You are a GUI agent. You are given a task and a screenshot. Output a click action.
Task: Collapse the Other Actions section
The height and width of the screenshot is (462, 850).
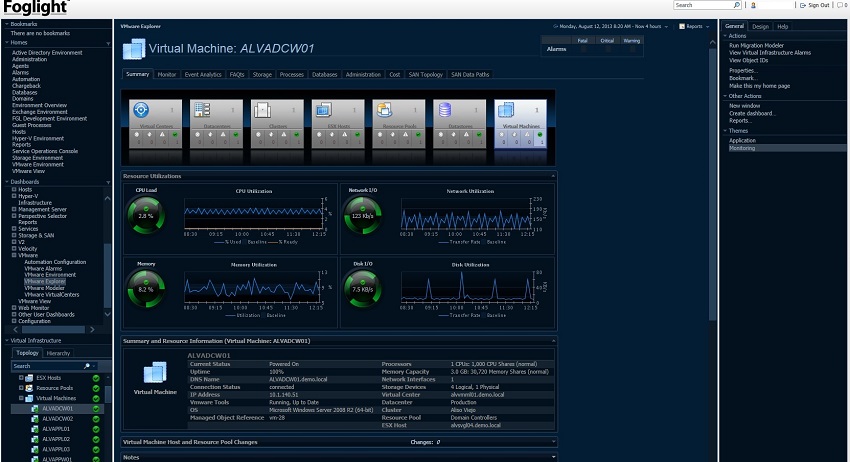(725, 96)
